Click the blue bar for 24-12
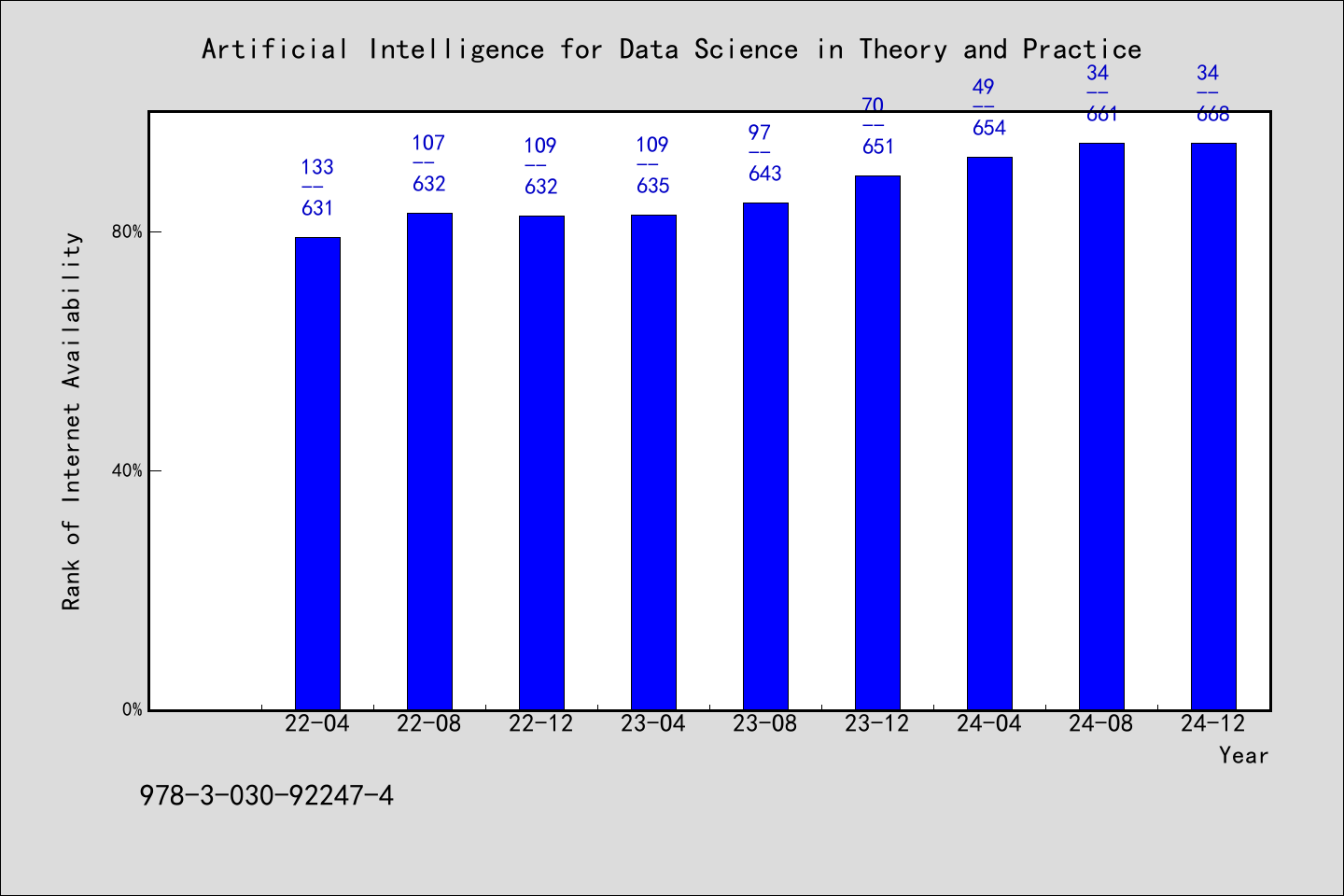This screenshot has height=896, width=1344. (x=1213, y=427)
